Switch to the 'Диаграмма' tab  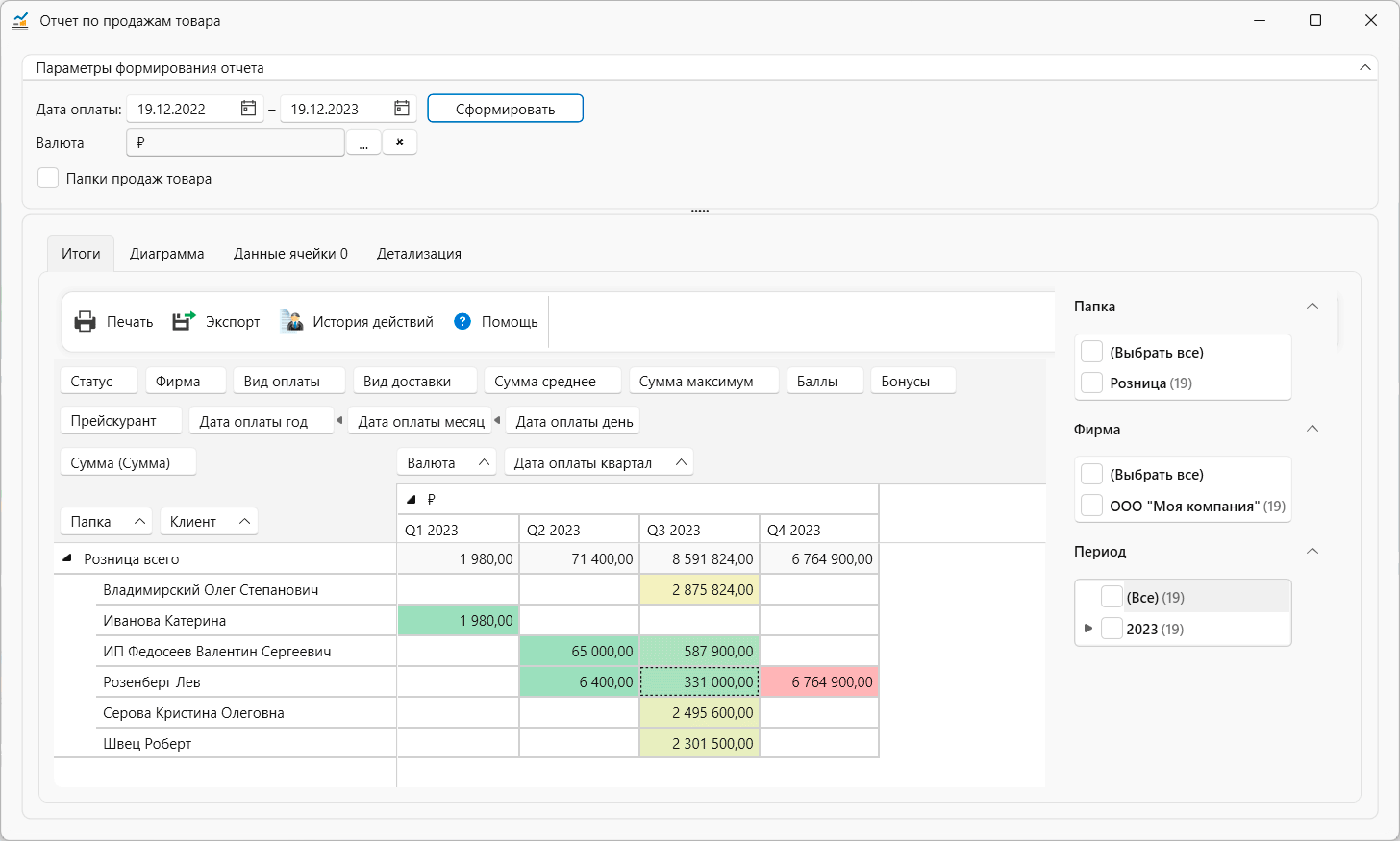click(166, 254)
